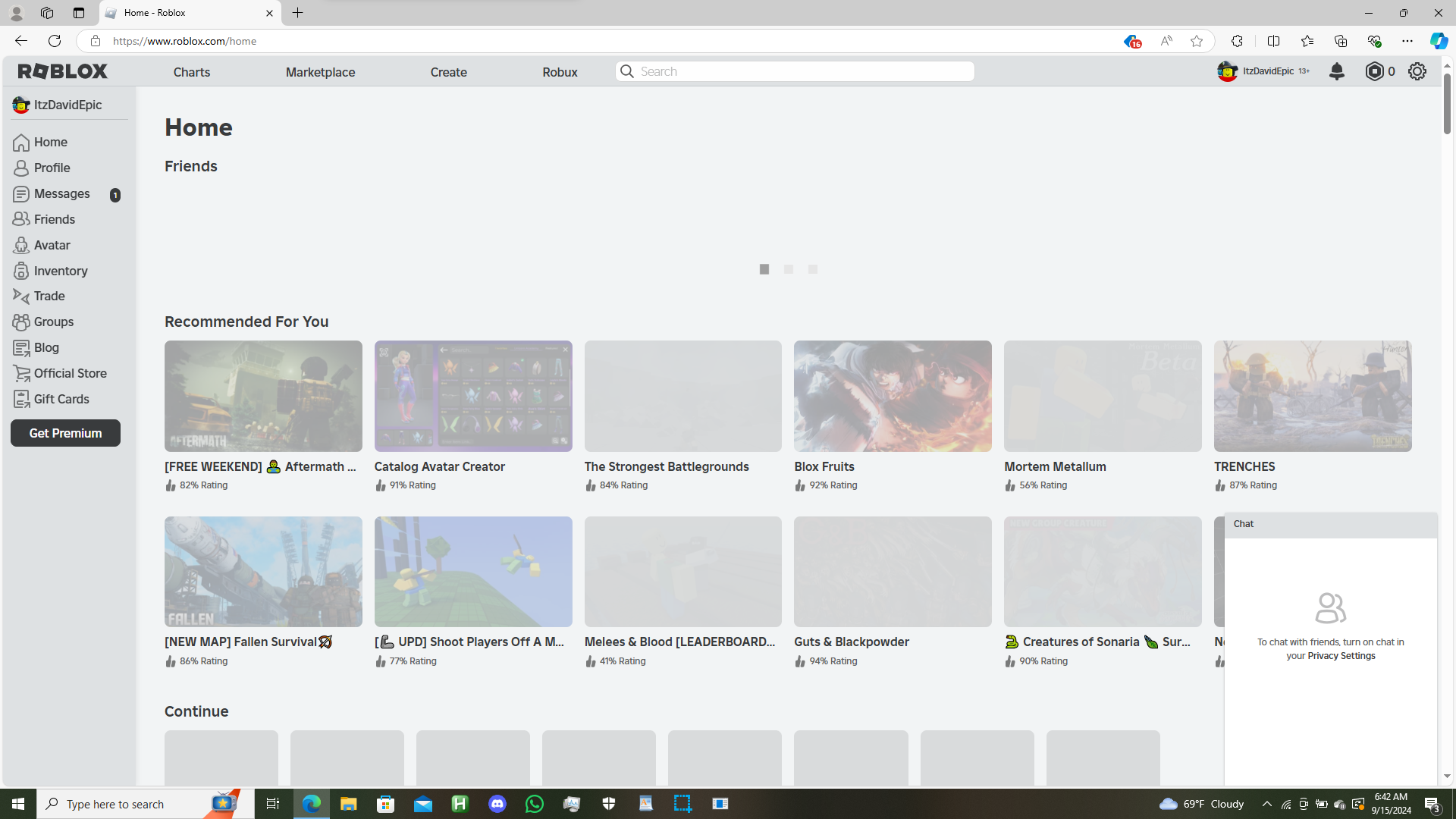Refresh the Roblox page
The width and height of the screenshot is (1456, 819).
pyautogui.click(x=55, y=41)
